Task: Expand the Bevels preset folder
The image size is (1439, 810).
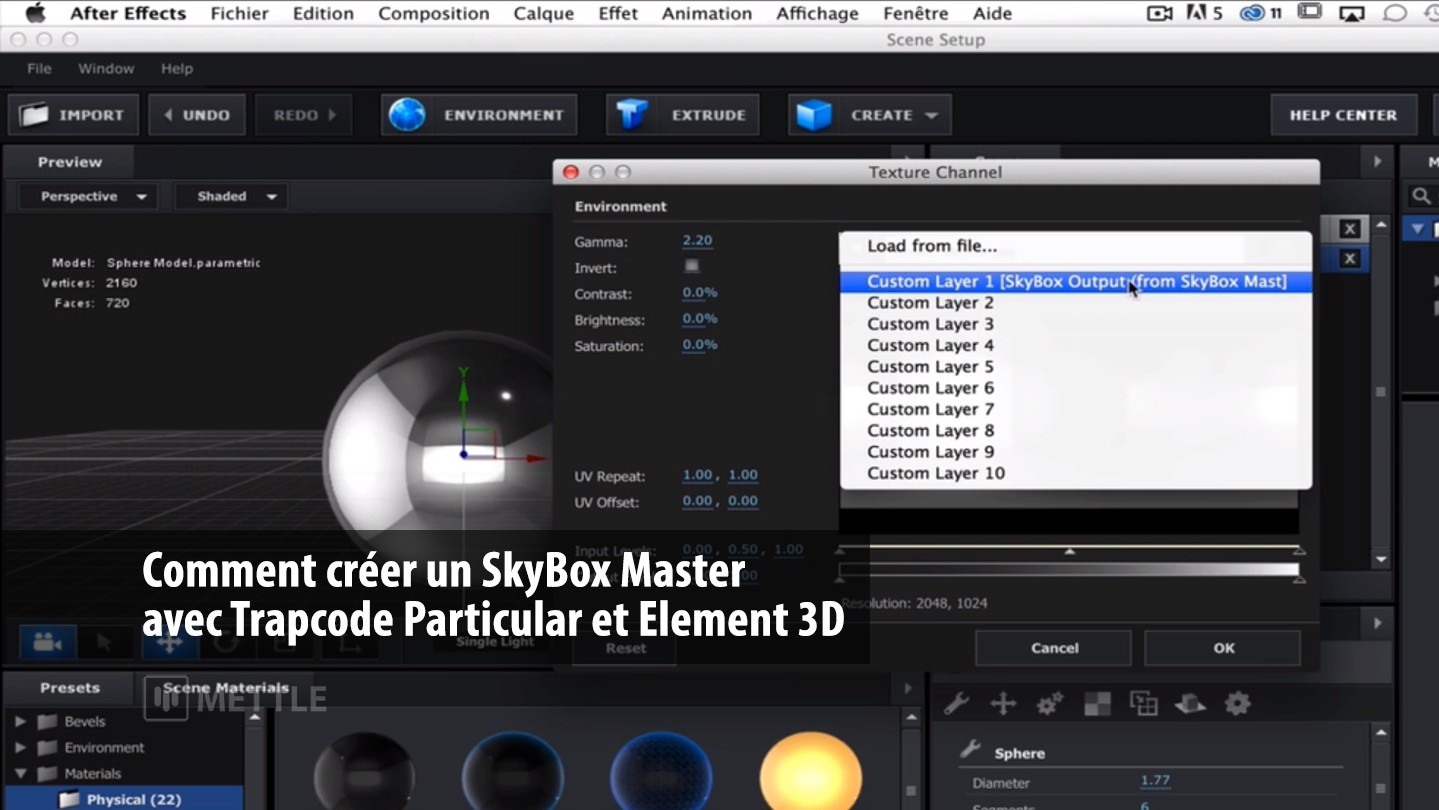Action: pyautogui.click(x=21, y=721)
